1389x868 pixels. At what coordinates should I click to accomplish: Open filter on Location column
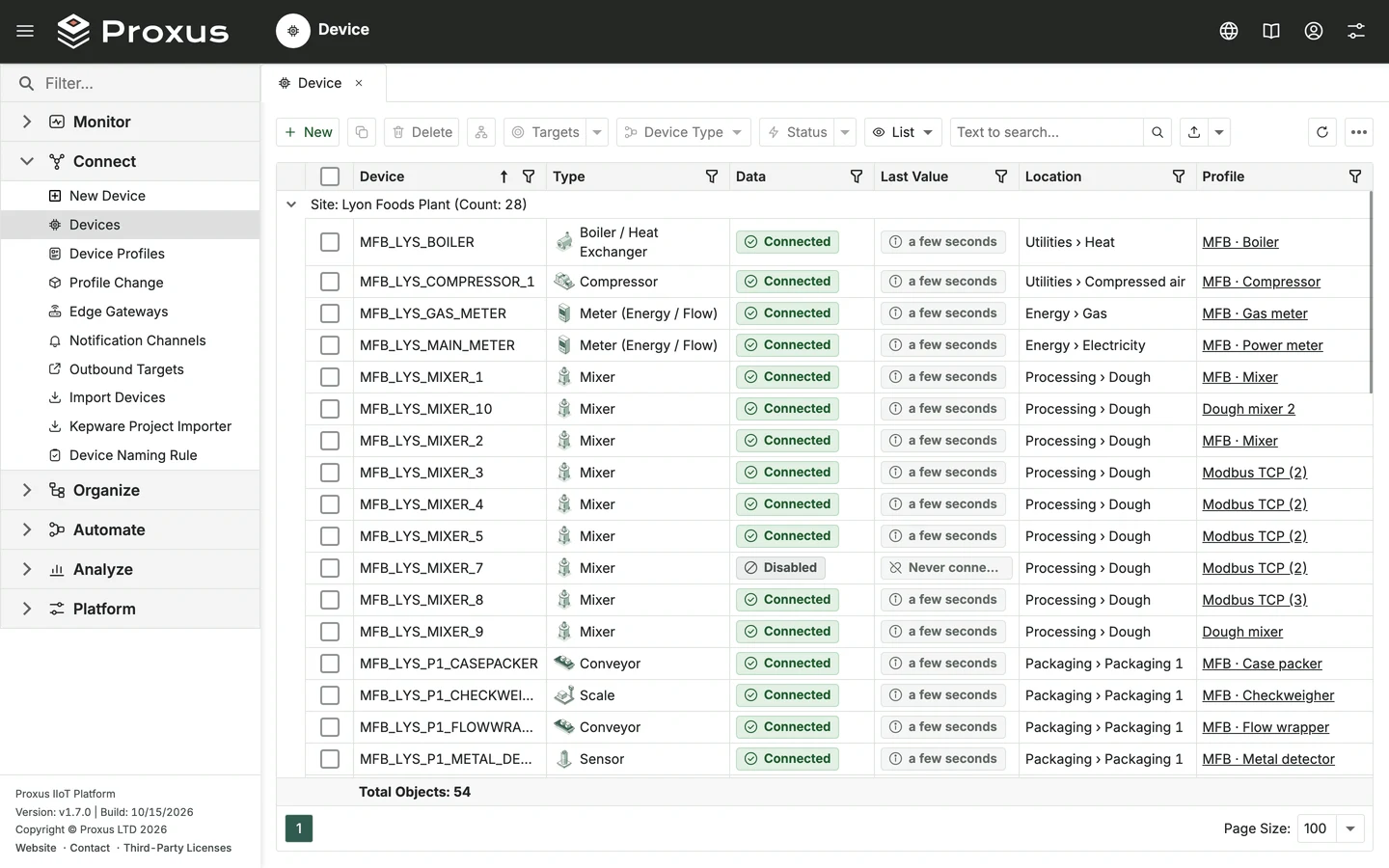tap(1179, 176)
